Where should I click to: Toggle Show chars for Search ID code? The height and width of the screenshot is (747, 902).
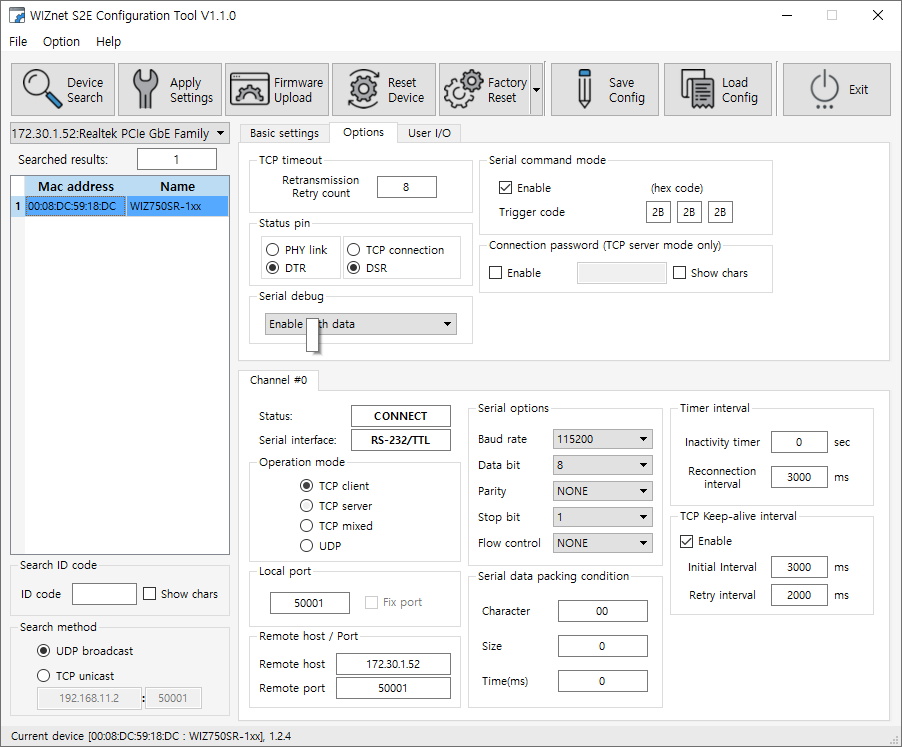150,593
